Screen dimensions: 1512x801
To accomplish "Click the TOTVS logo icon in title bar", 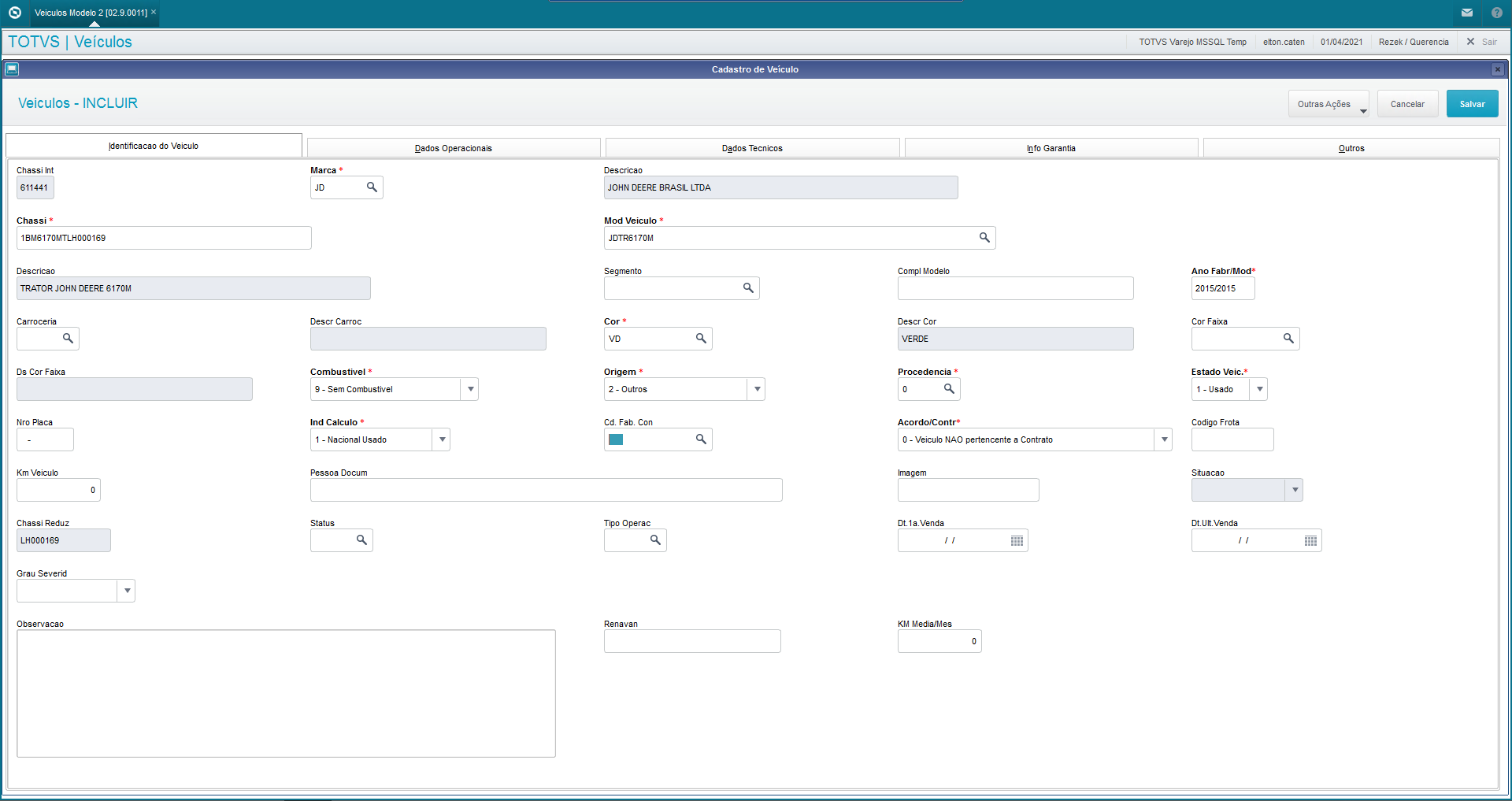I will click(14, 13).
